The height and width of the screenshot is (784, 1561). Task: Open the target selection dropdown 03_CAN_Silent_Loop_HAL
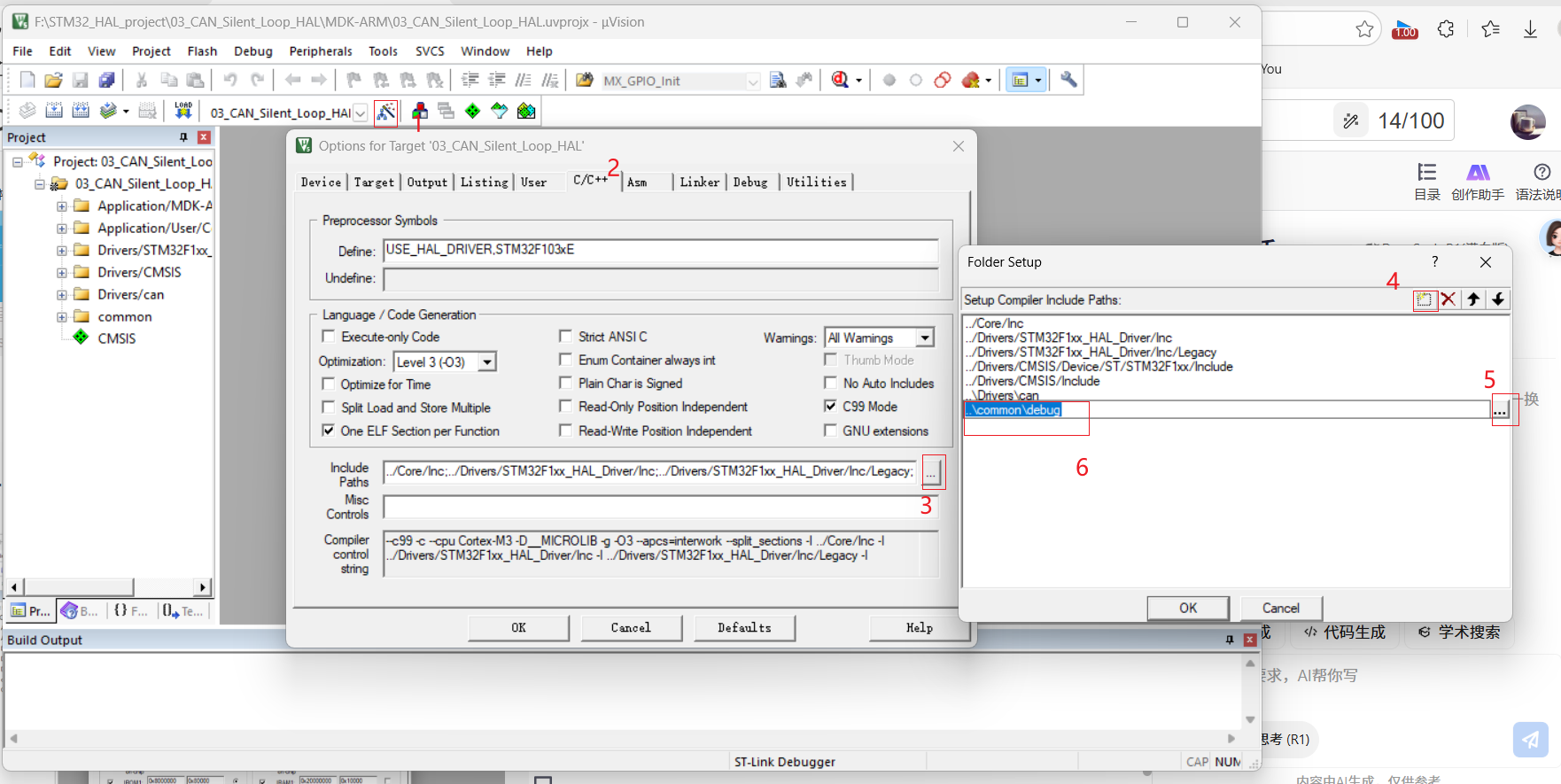pyautogui.click(x=361, y=113)
